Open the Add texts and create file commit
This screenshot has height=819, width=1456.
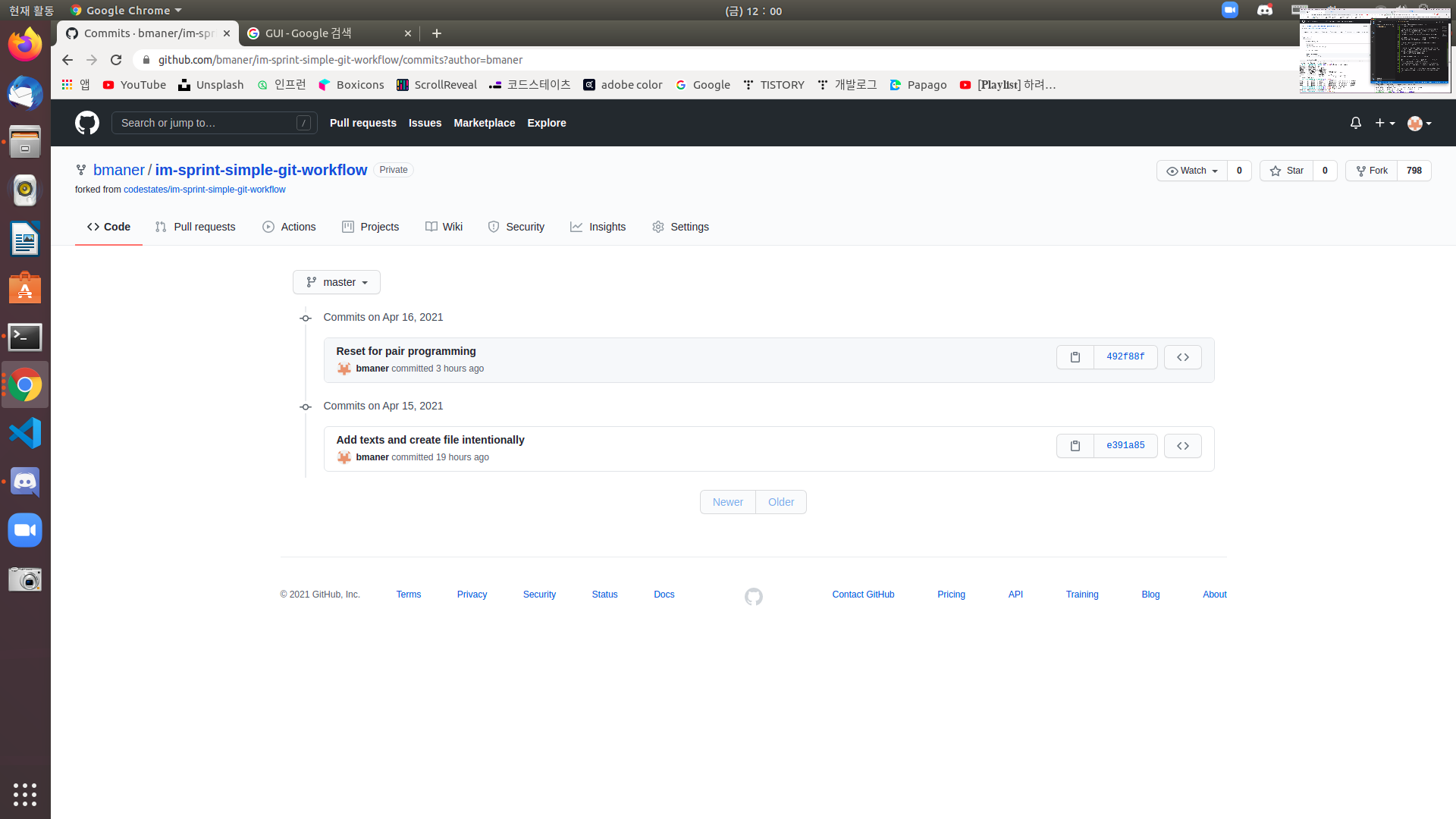(x=430, y=440)
